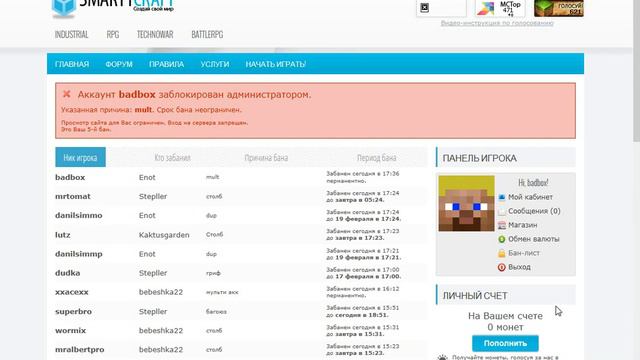Image resolution: width=640 pixels, height=360 pixels.
Task: Click the green Обмен валюты icon
Action: coord(502,239)
